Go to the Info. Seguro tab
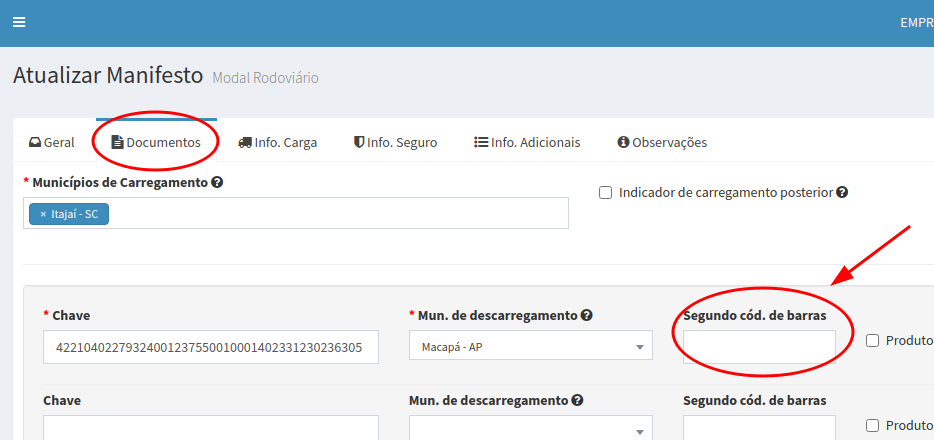Viewport: 934px width, 440px height. click(395, 142)
